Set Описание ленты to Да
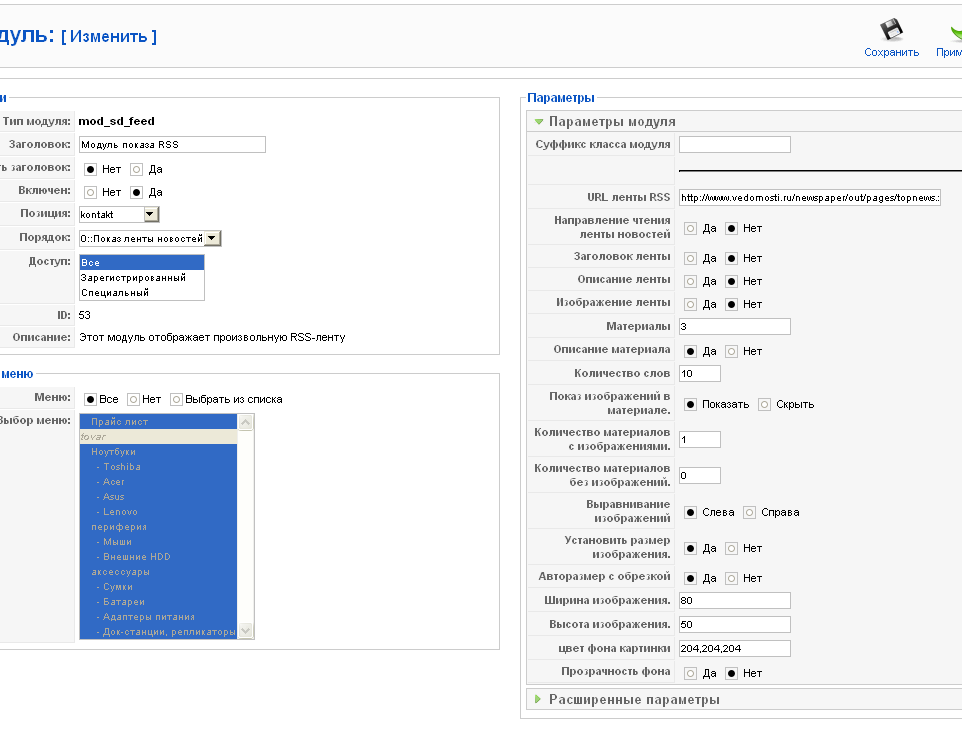This screenshot has height=734, width=962. pos(690,282)
